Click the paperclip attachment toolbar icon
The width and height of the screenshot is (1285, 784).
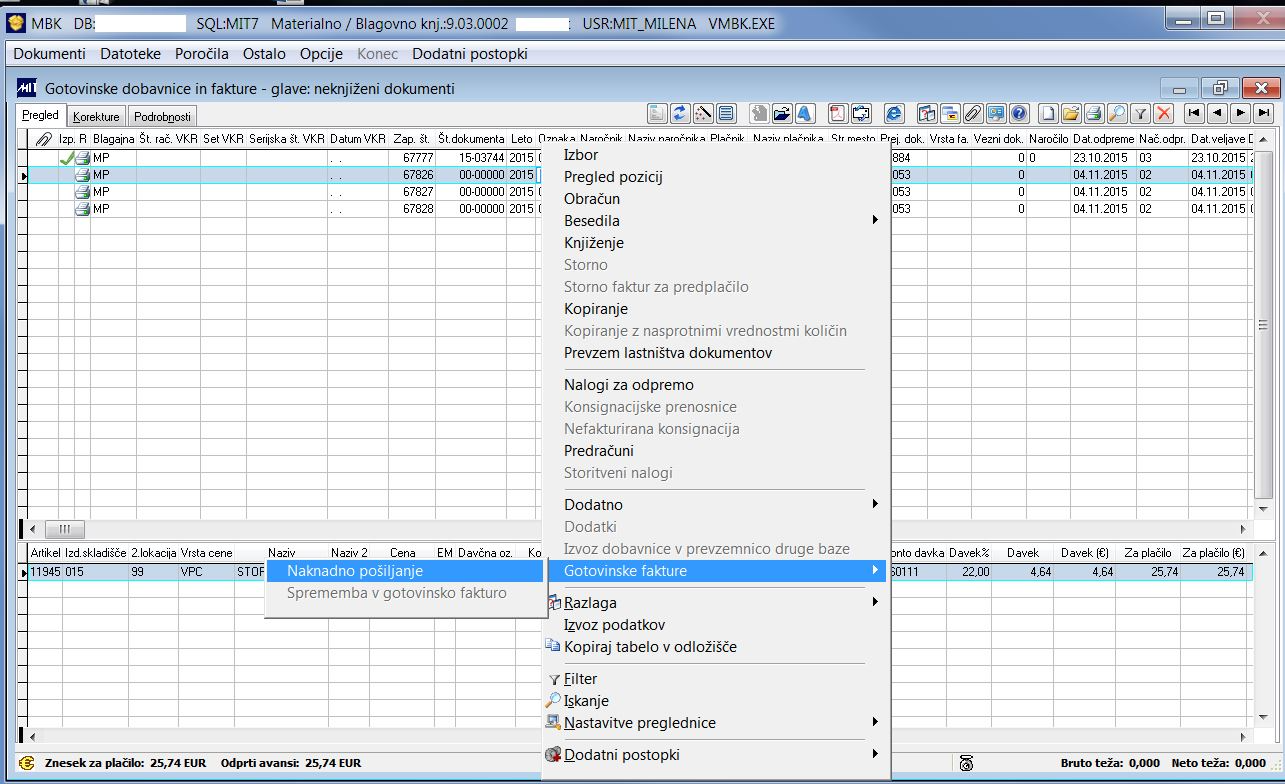point(972,113)
